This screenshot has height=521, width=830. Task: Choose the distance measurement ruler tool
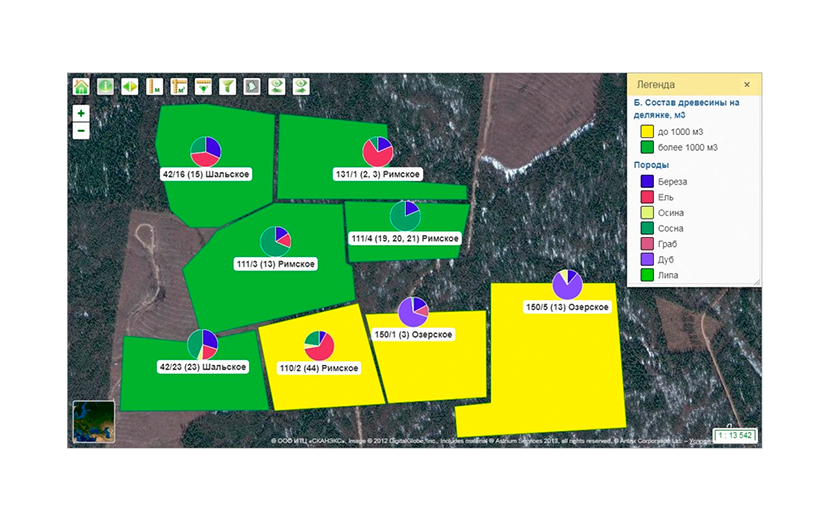click(x=155, y=86)
